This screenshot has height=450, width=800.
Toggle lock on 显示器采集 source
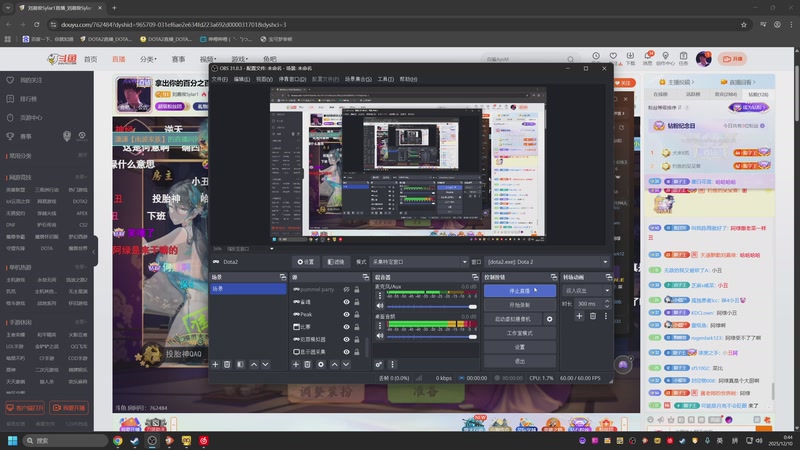(357, 352)
